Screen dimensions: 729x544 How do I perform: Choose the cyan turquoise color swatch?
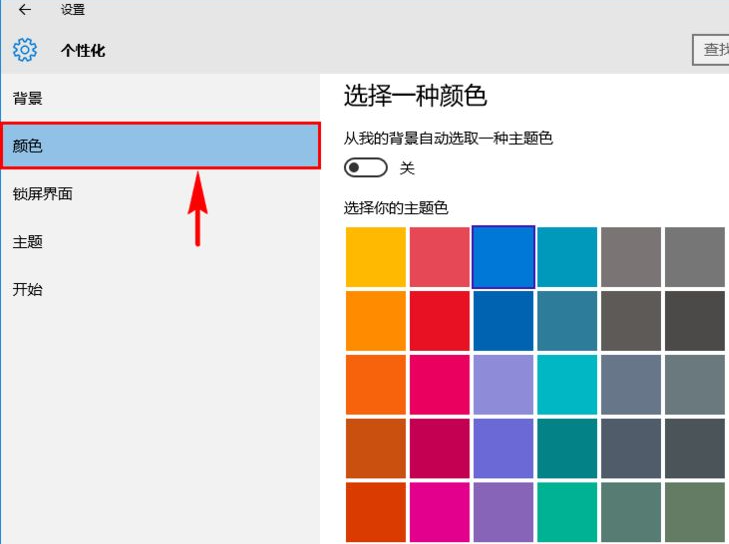point(567,385)
